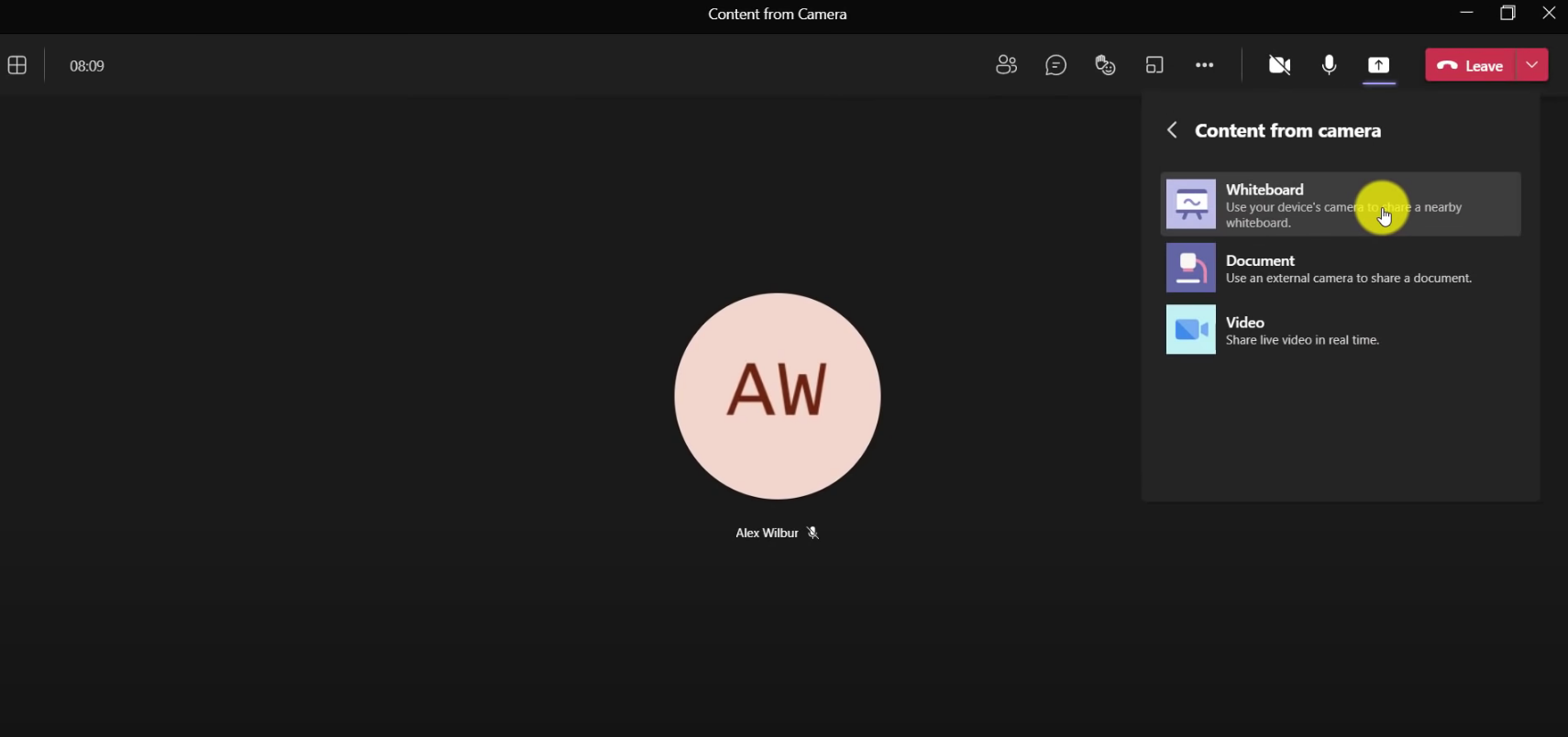Screen dimensions: 1568x737
Task: Go back from Content from camera panel
Action: click(x=1172, y=130)
